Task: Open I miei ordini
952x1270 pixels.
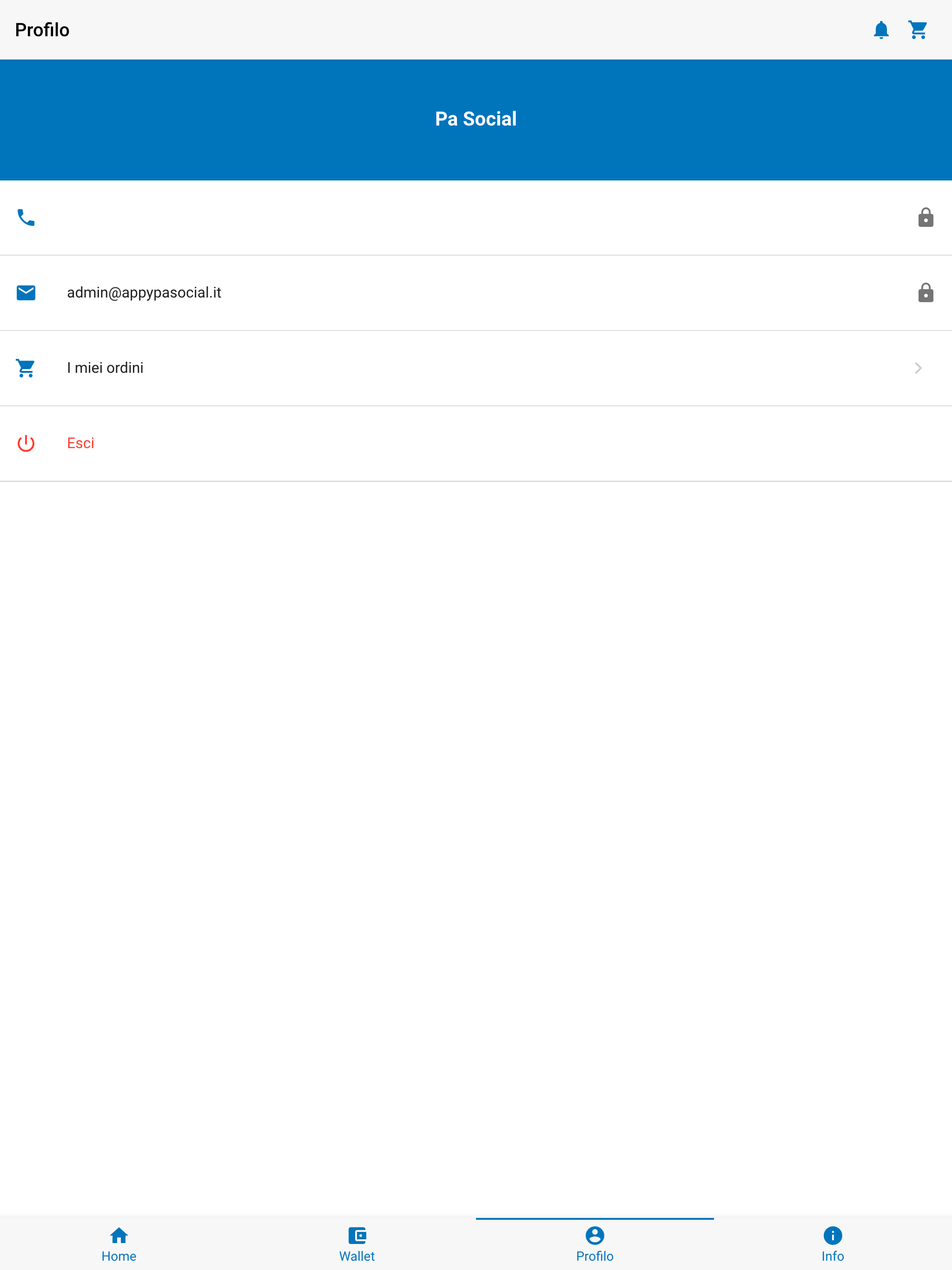Action: (476, 368)
